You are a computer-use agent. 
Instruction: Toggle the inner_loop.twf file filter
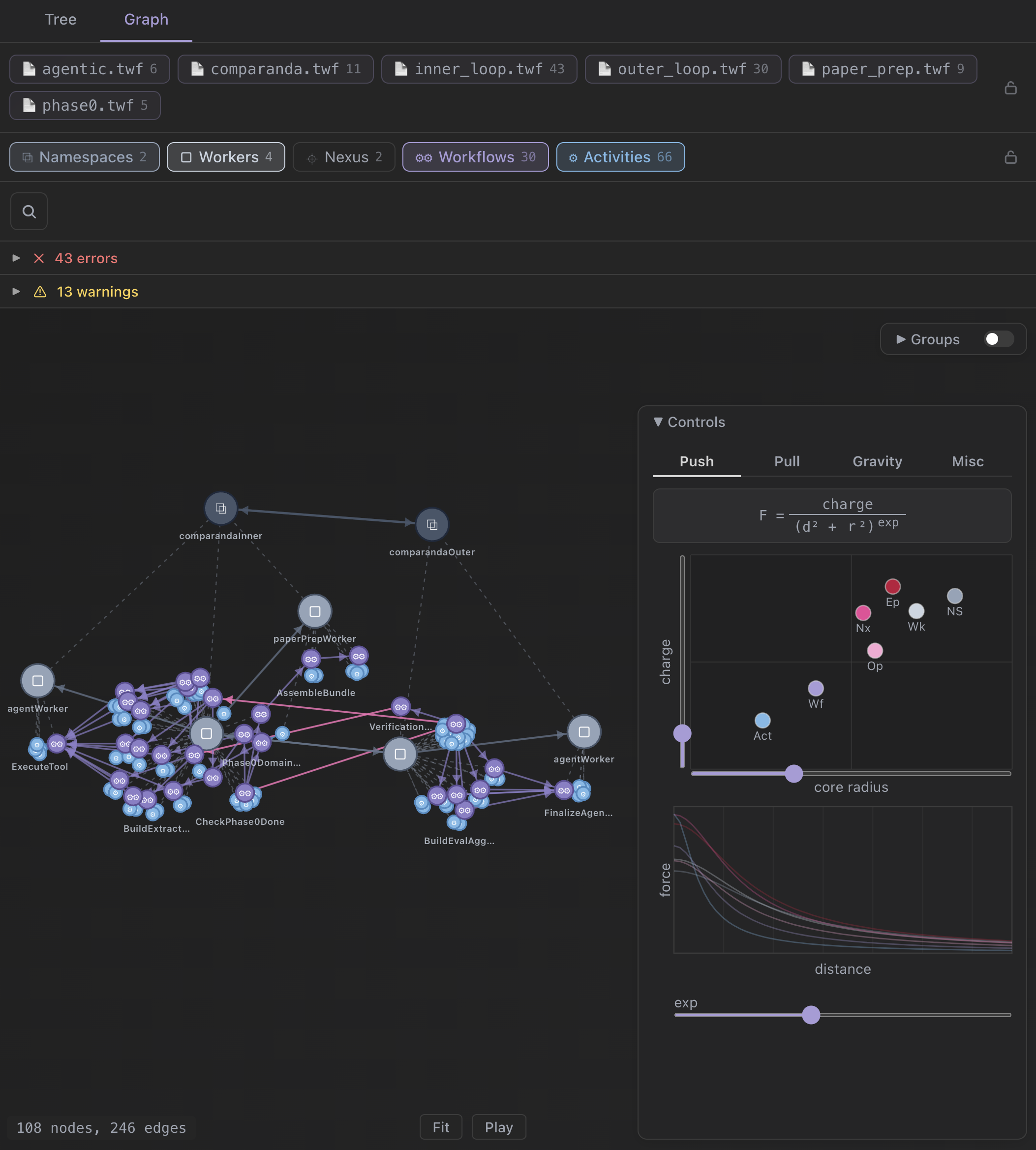pos(479,69)
